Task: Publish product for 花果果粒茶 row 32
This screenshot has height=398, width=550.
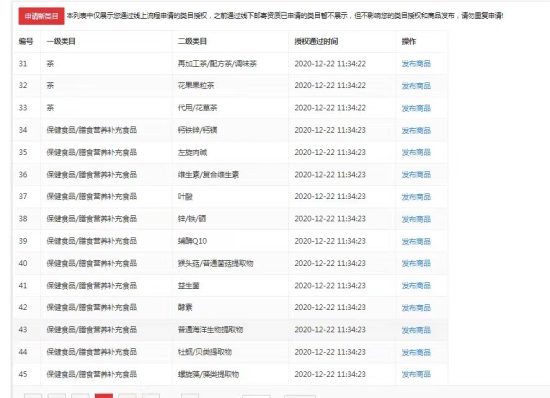Action: [416, 86]
